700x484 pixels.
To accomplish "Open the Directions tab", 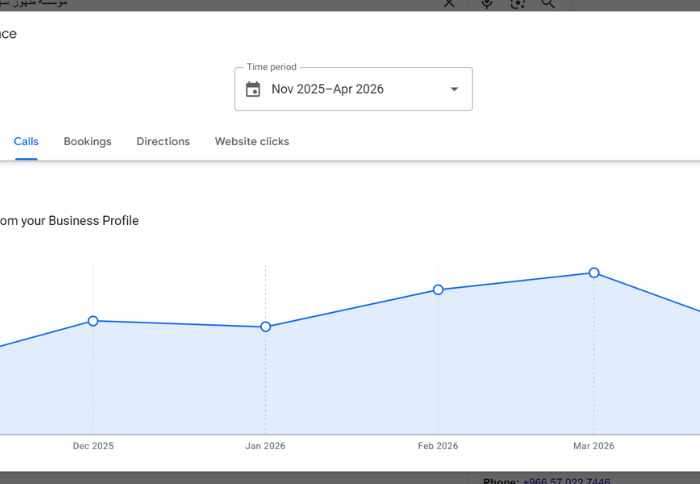I will tap(163, 142).
